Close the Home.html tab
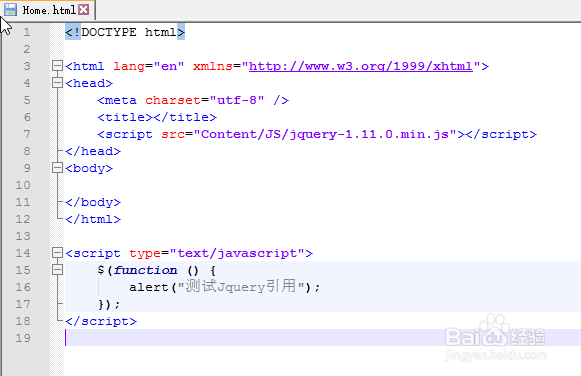The image size is (581, 376). click(84, 10)
